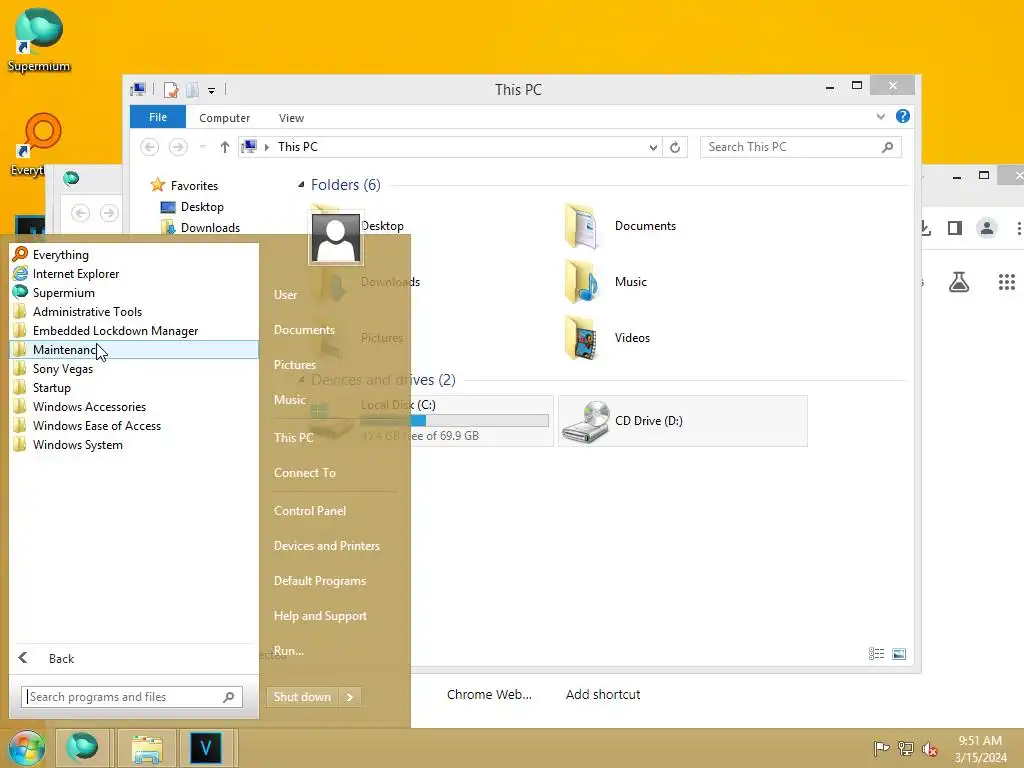Click the network tray icon

pyautogui.click(x=906, y=748)
